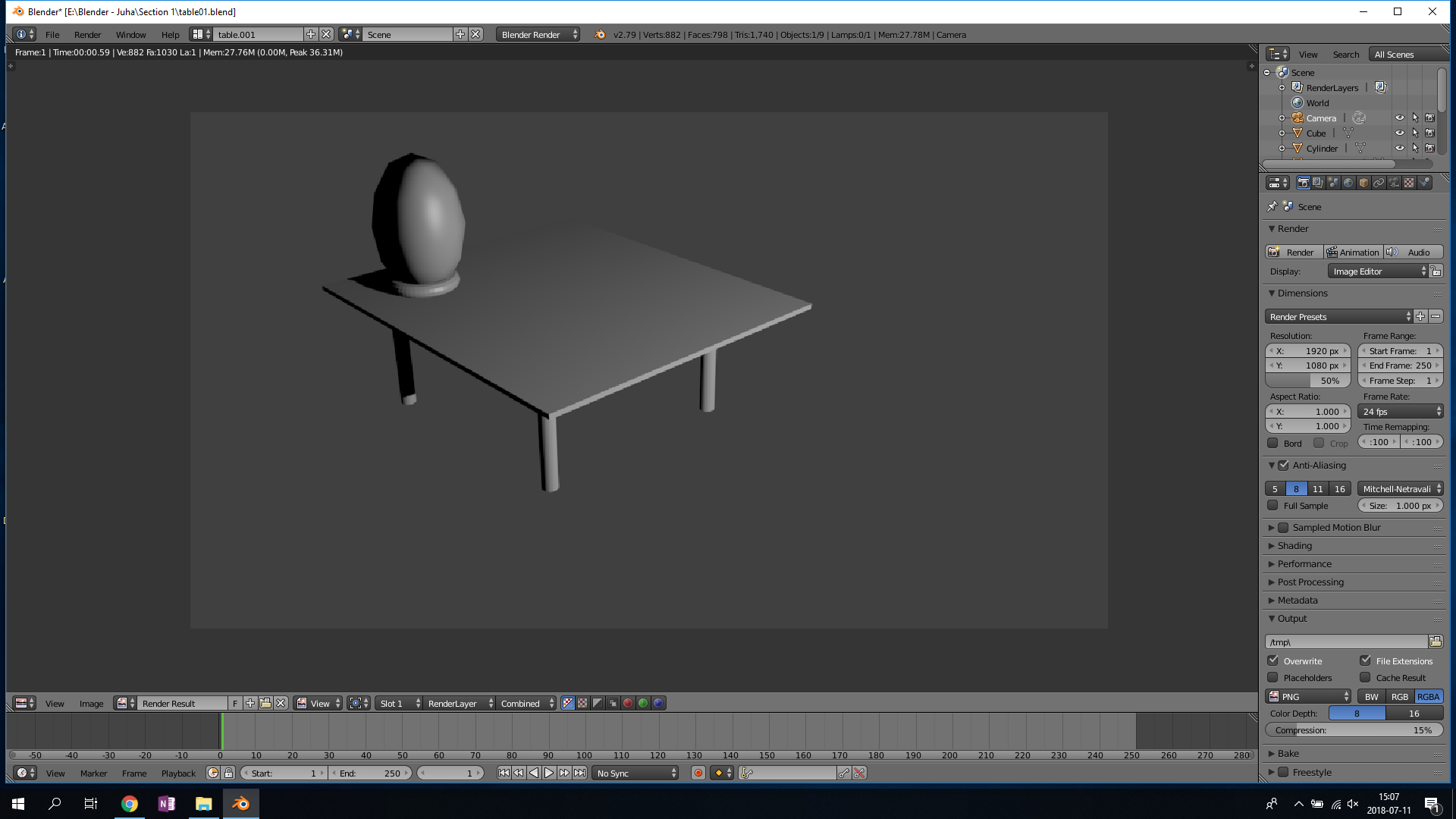Click the Animation render button
1456x819 pixels.
point(1353,252)
